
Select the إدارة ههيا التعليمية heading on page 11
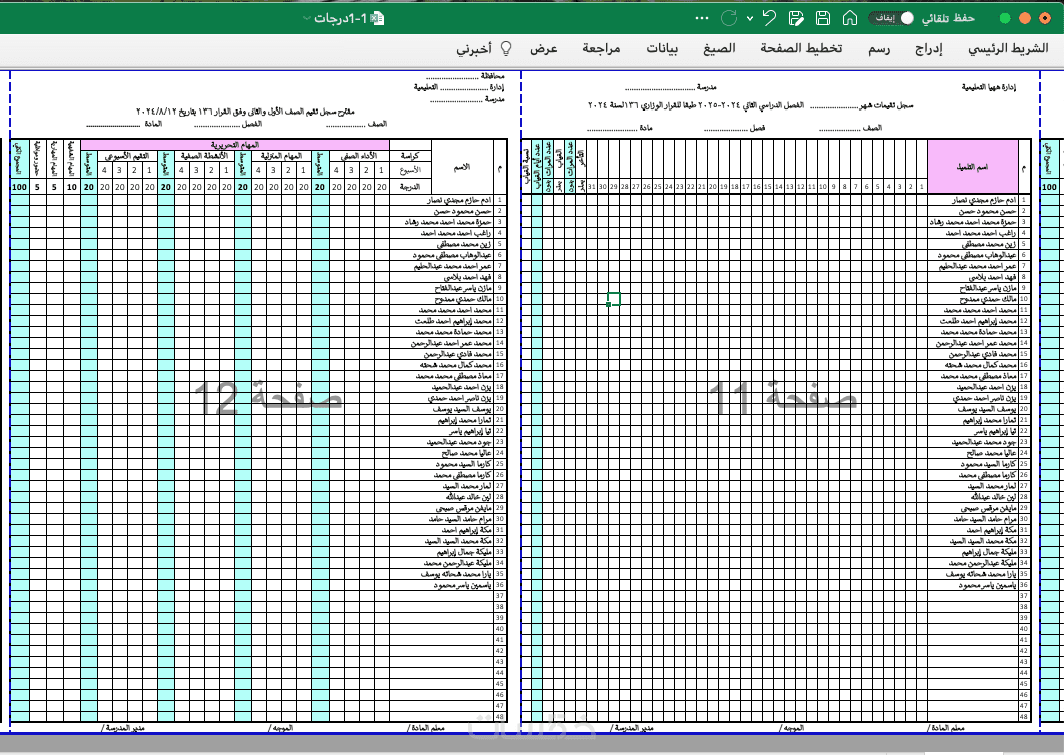(989, 88)
